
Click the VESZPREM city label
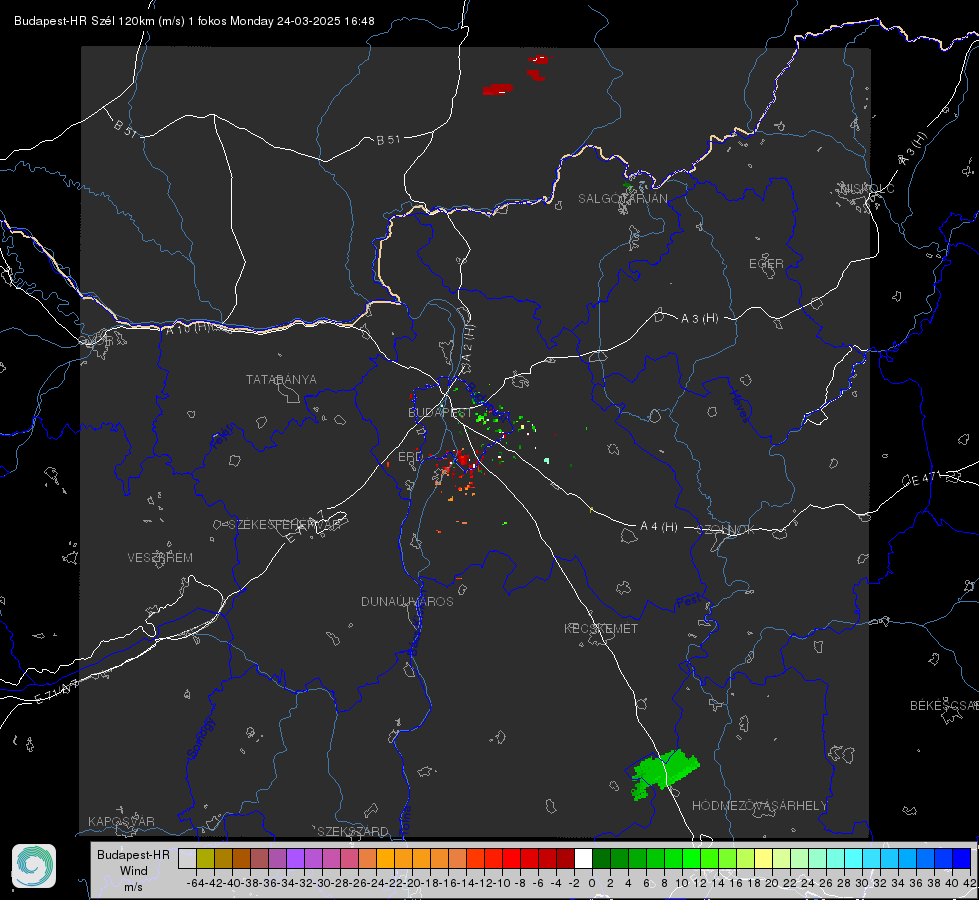160,557
